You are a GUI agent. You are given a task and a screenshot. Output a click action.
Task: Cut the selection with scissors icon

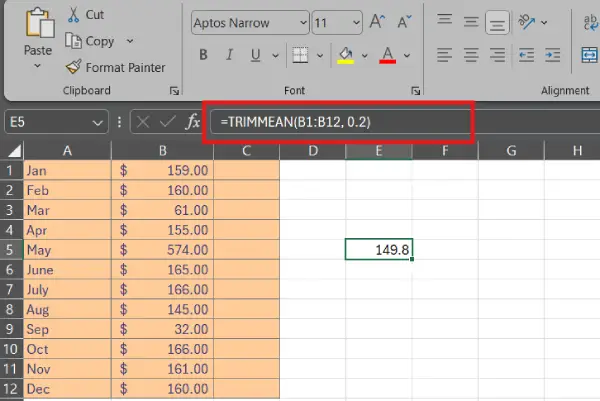(x=73, y=15)
